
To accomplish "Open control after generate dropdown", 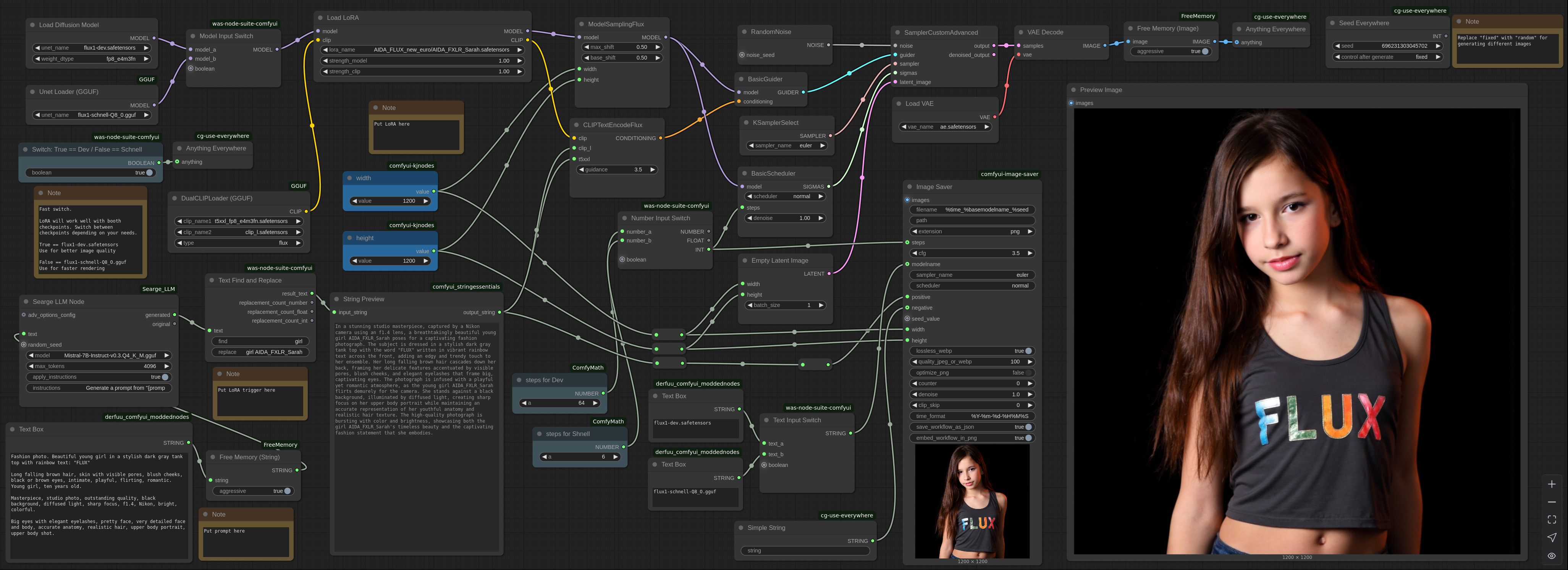I will [x=1387, y=57].
